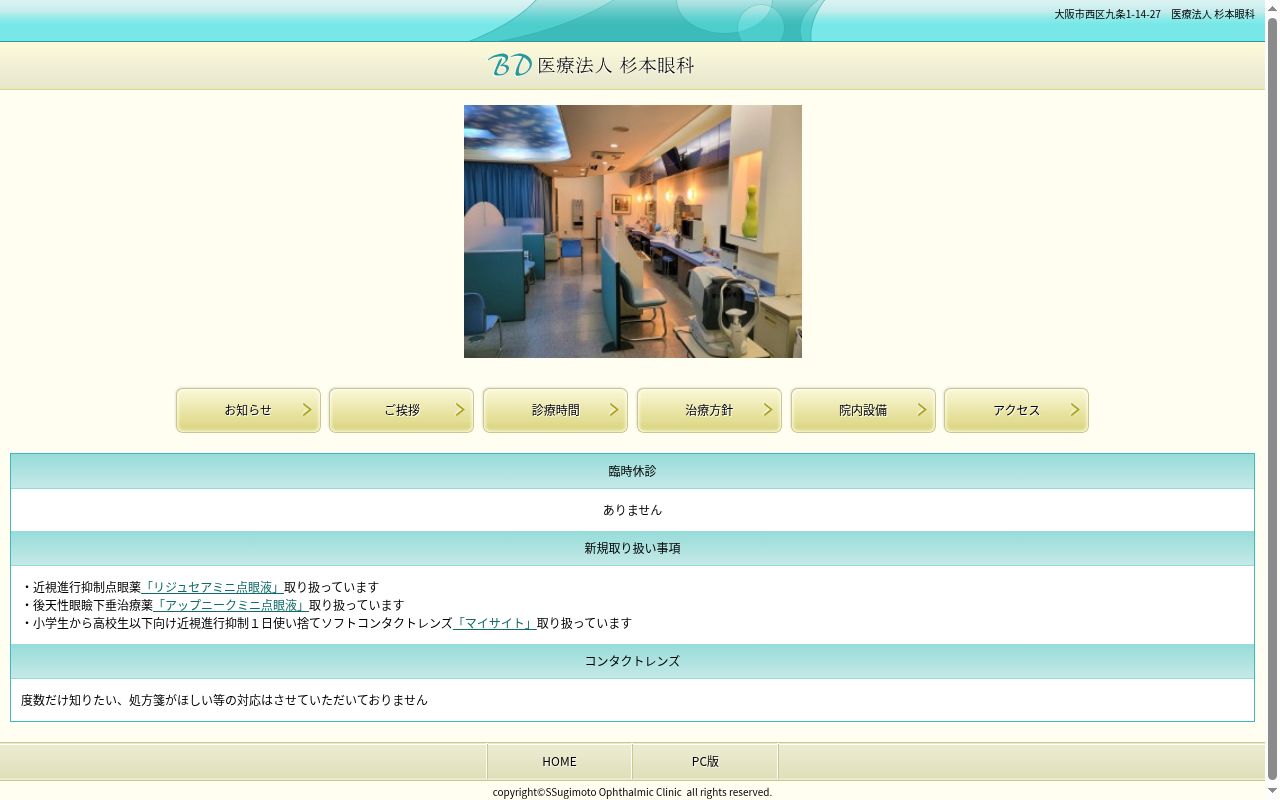Click the 新規取り扱い事項 section header
Viewport: 1280px width, 800px height.
632,548
